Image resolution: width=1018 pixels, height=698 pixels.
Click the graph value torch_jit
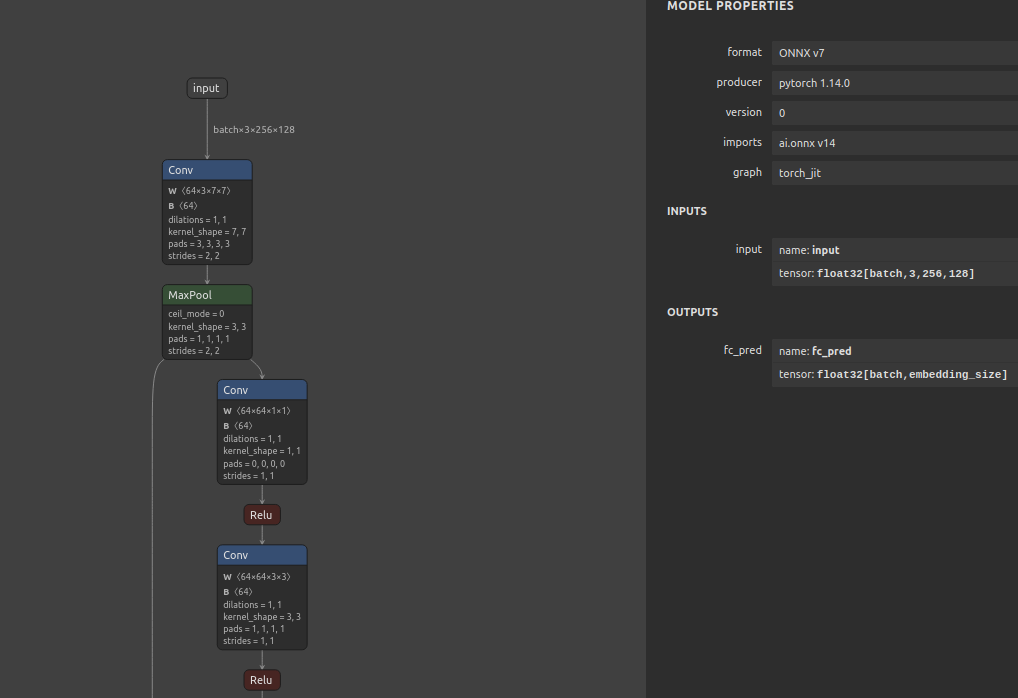[894, 173]
